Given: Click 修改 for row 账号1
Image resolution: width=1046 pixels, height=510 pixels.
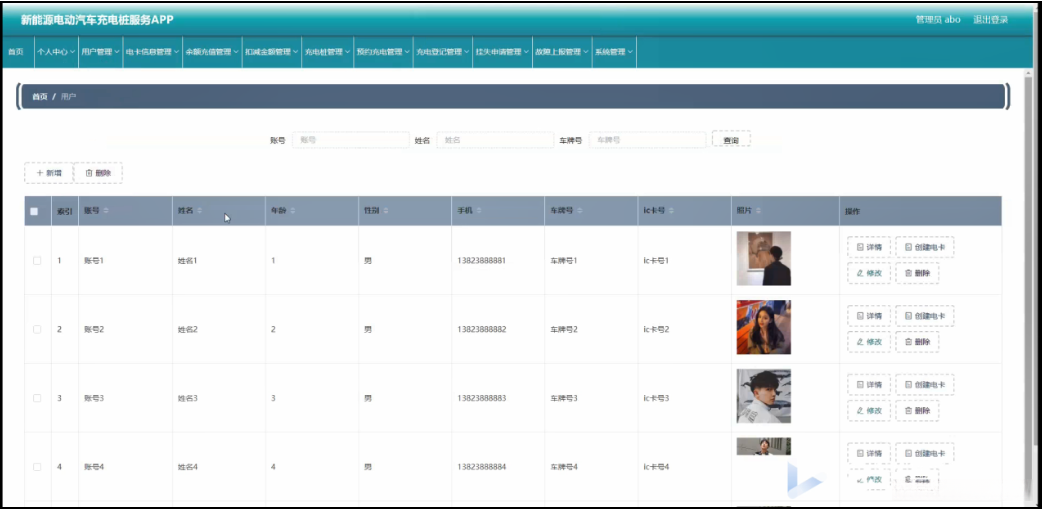Looking at the screenshot, I should coord(869,273).
